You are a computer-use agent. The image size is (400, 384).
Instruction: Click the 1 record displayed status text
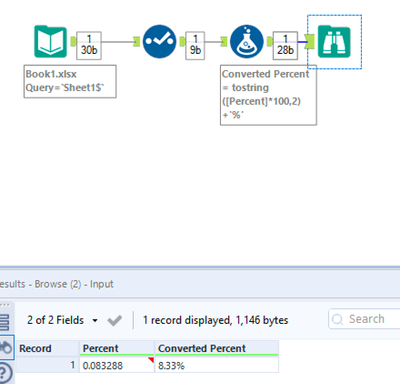point(215,320)
